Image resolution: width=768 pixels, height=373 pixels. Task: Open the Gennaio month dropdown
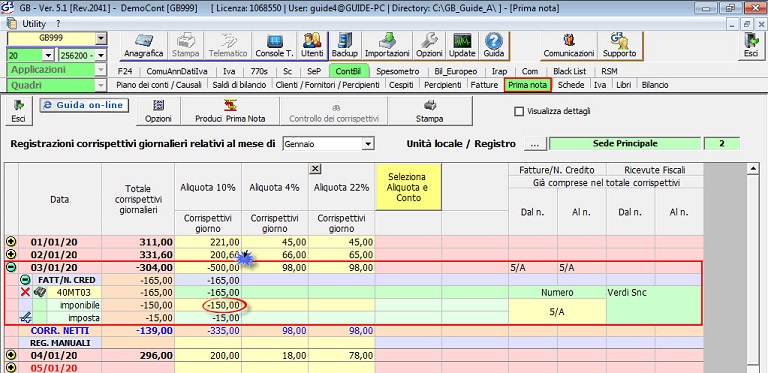click(368, 144)
